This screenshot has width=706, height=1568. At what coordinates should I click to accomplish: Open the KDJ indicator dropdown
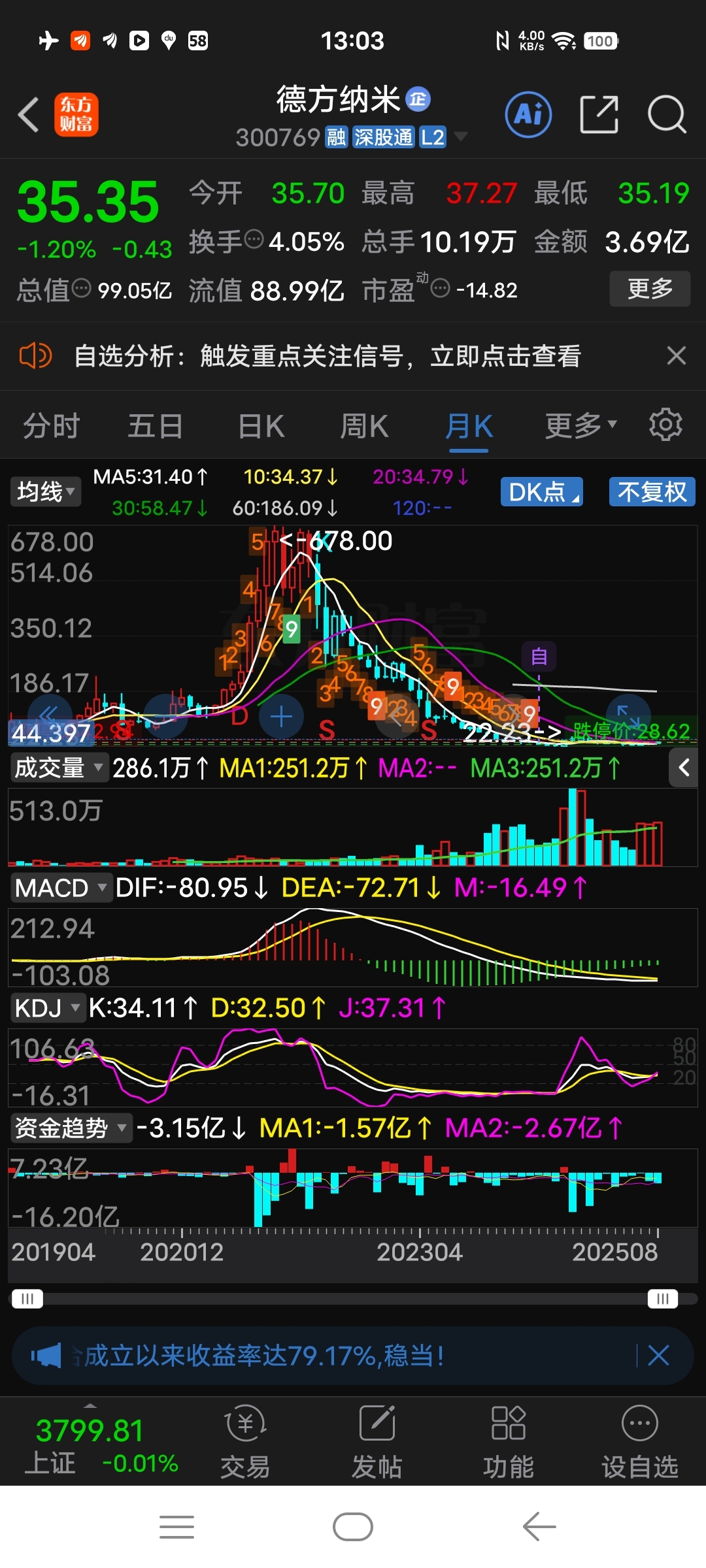47,1008
